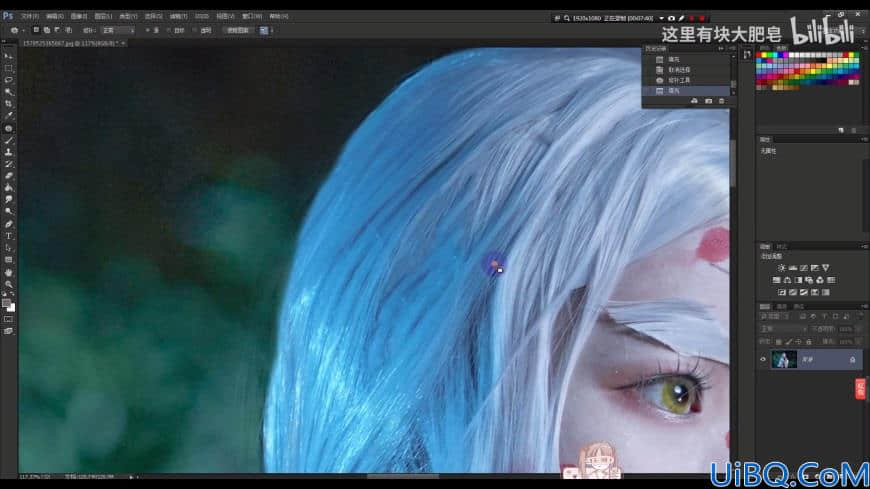The image size is (870, 489).
Task: Select the Brush tool
Action: pyautogui.click(x=8, y=140)
